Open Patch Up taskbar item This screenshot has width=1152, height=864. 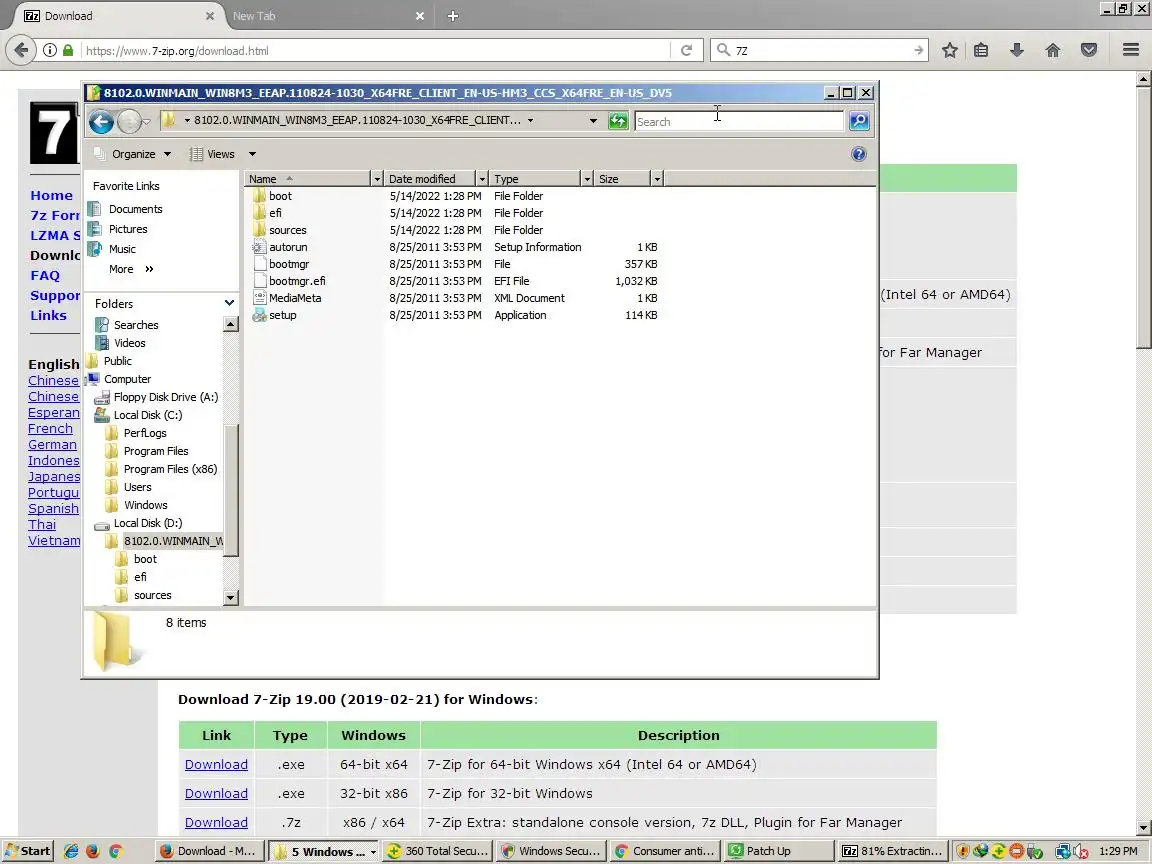(x=779, y=851)
